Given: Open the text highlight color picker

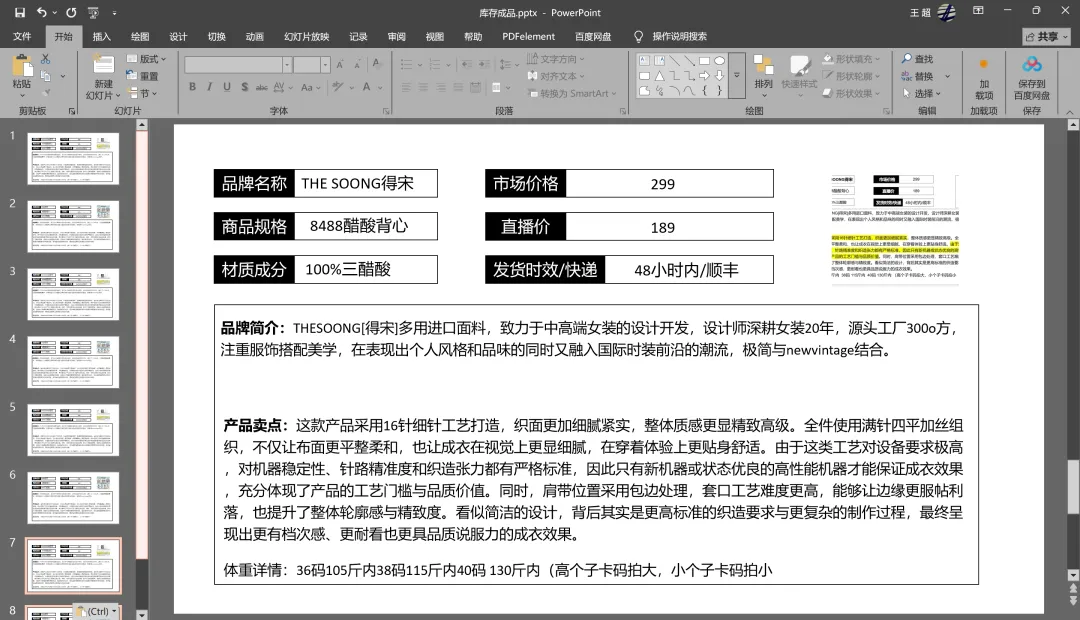Looking at the screenshot, I should (342, 87).
